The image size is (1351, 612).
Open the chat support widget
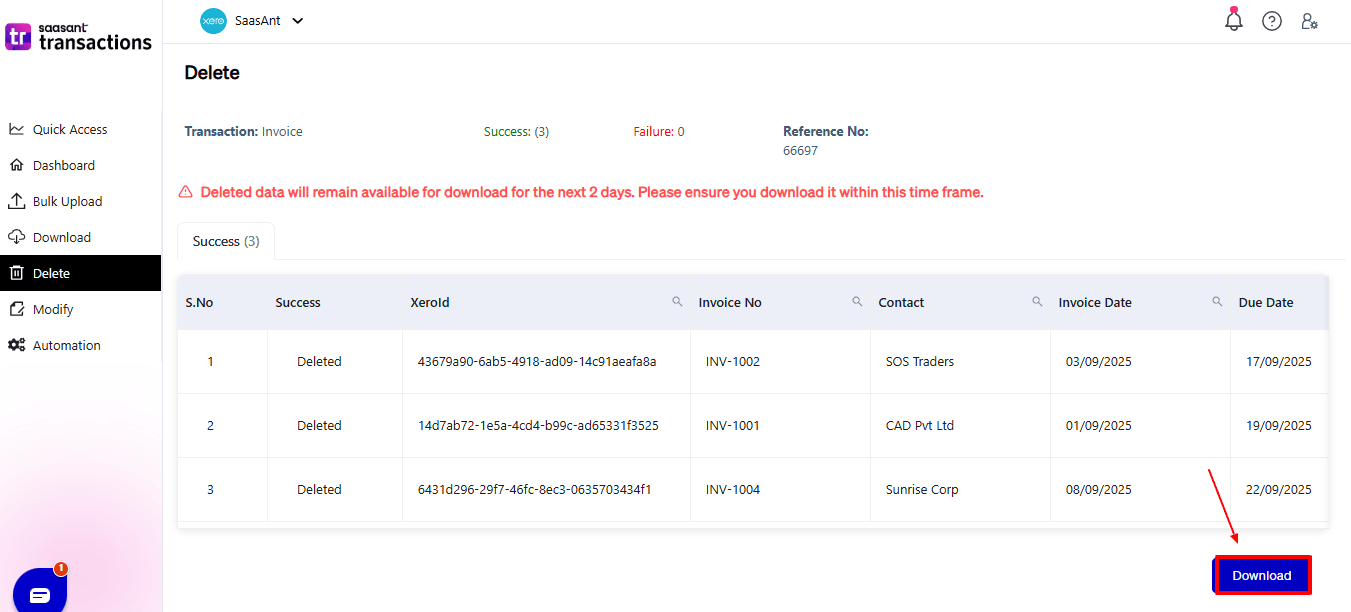click(x=39, y=590)
